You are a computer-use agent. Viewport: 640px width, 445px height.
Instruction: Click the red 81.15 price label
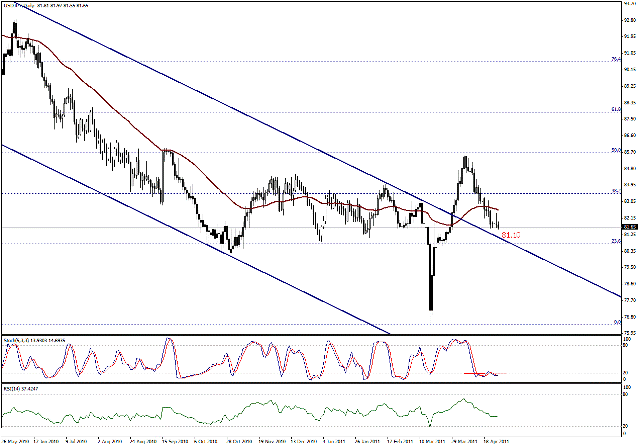(x=512, y=234)
